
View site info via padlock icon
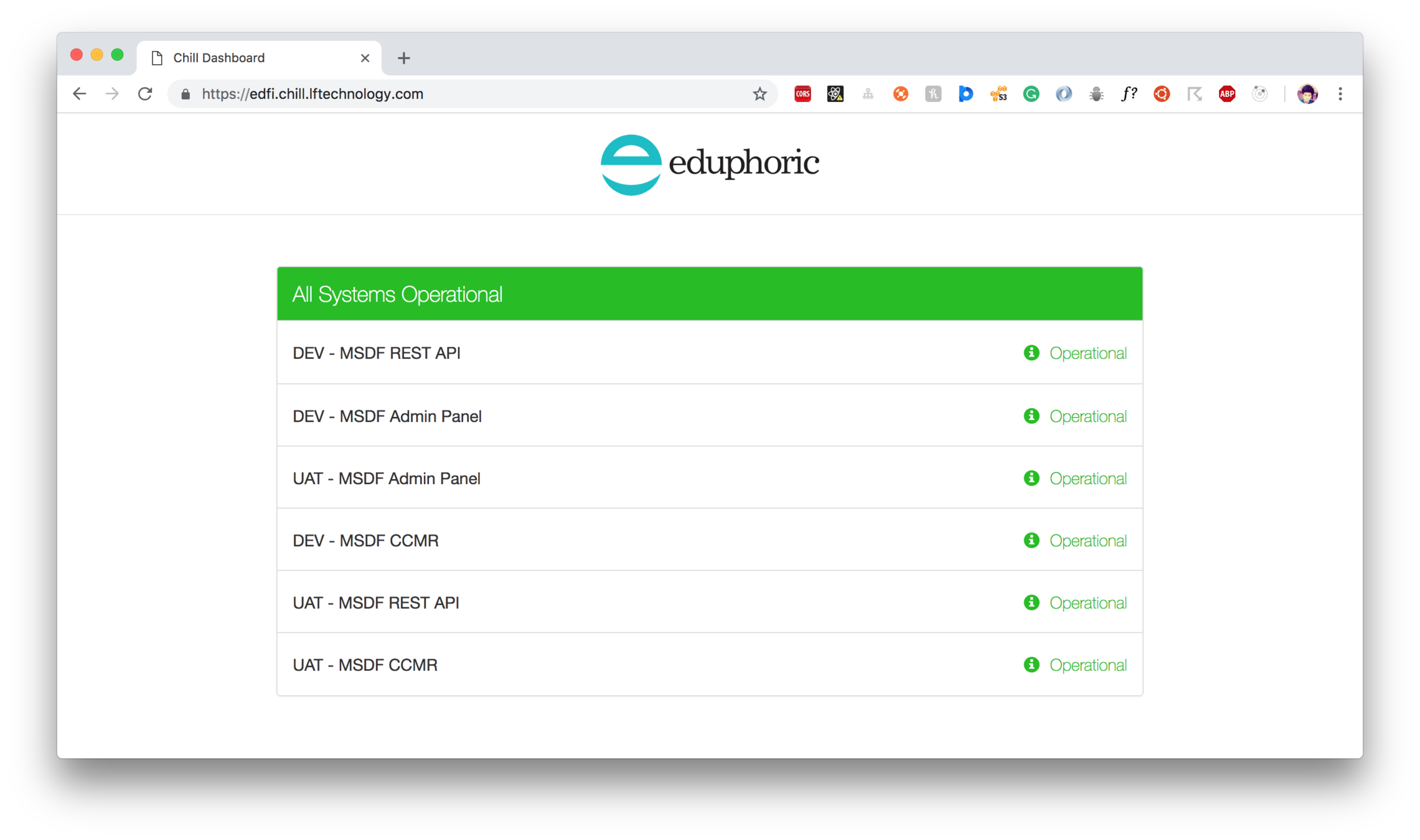point(185,94)
